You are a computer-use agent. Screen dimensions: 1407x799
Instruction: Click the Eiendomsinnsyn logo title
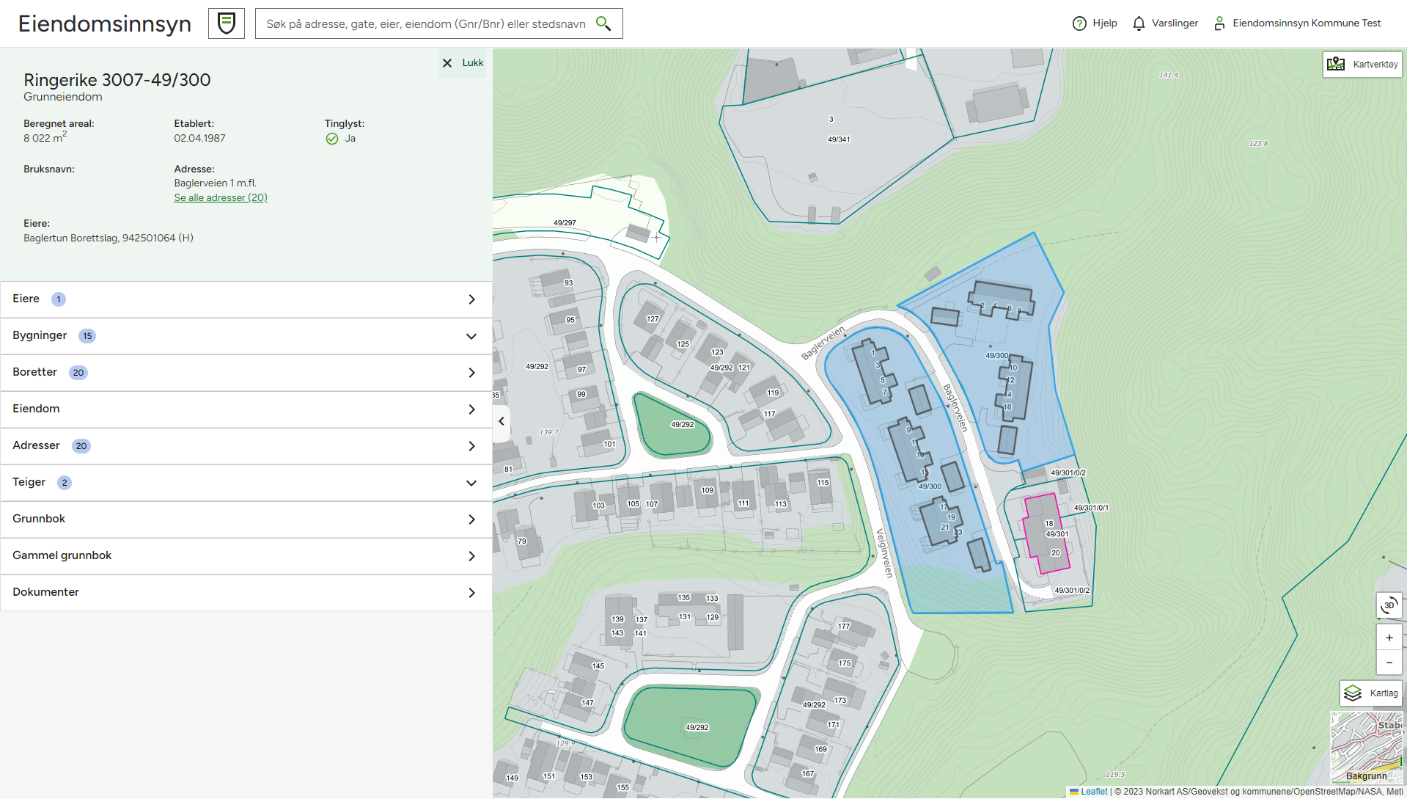105,24
